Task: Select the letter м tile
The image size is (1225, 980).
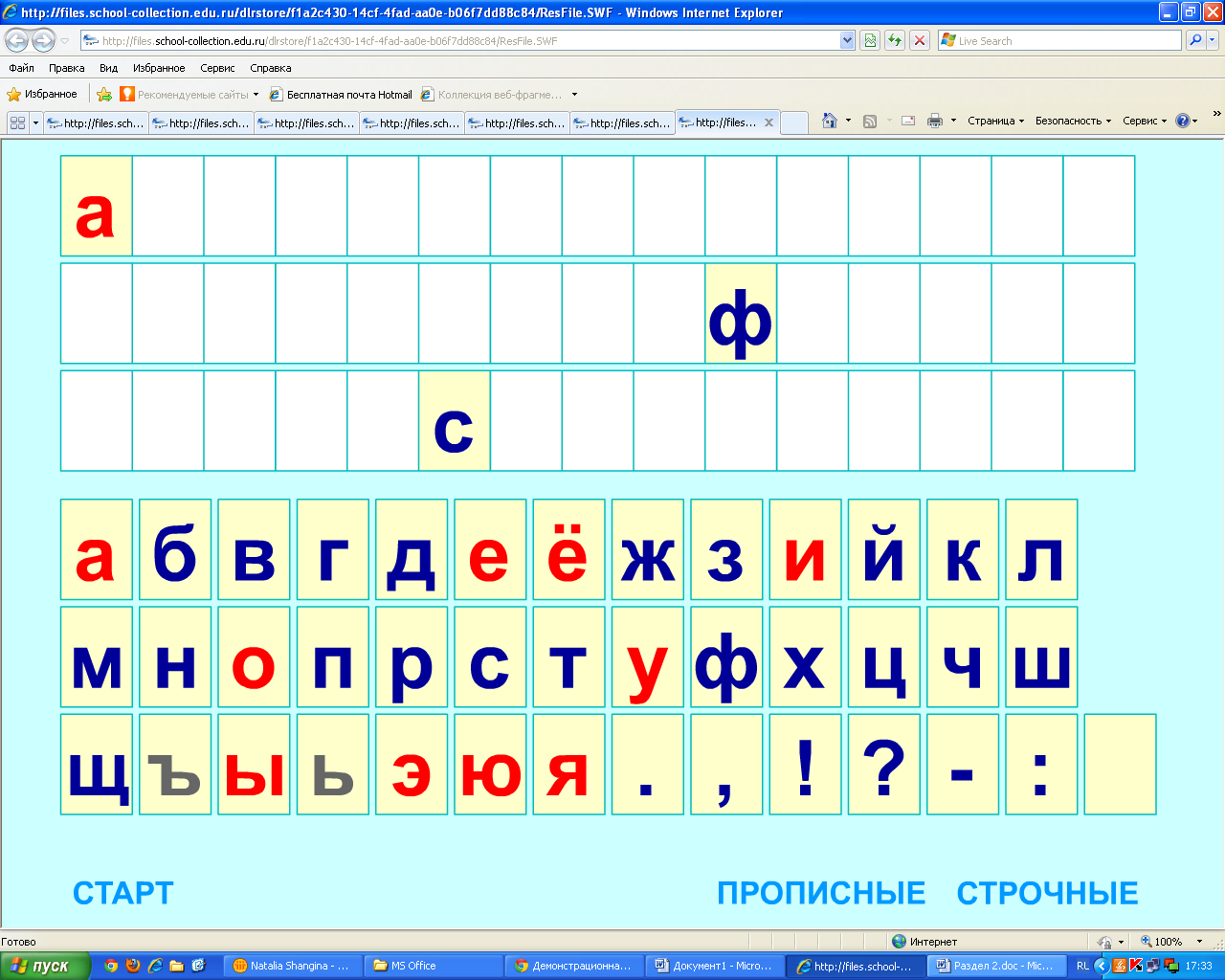Action: (97, 657)
